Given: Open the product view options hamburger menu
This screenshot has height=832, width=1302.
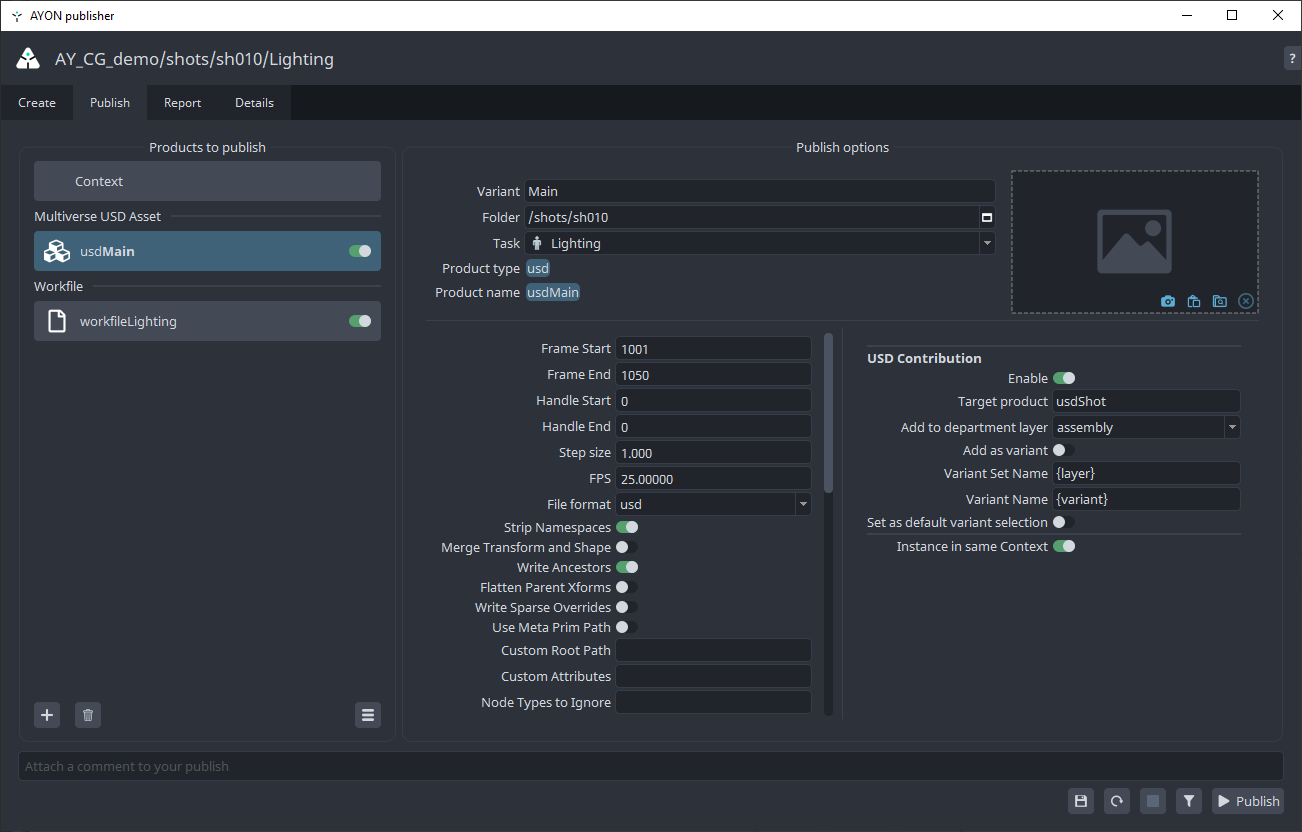Looking at the screenshot, I should [368, 715].
